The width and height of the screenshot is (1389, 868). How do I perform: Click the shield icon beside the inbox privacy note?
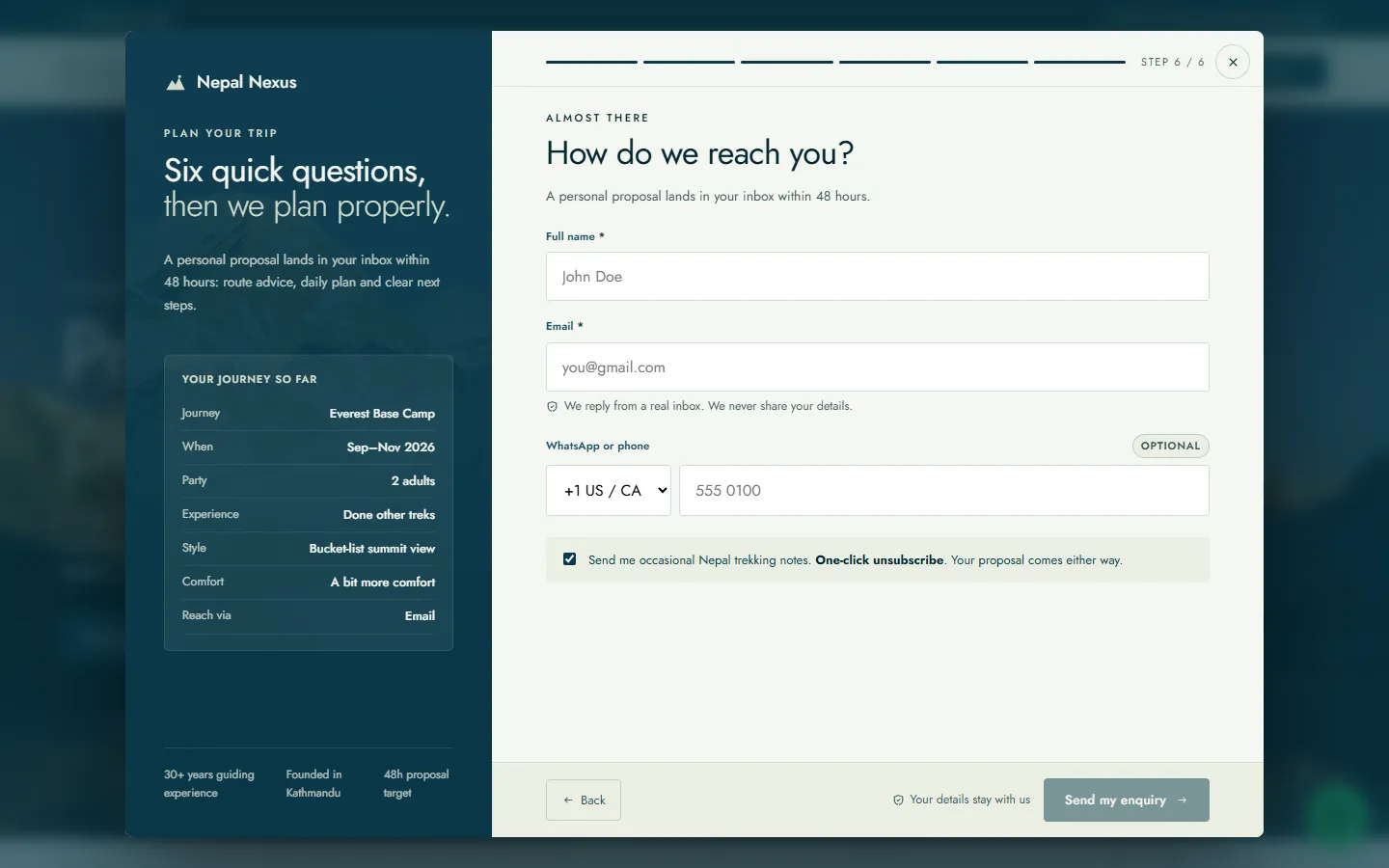[552, 407]
